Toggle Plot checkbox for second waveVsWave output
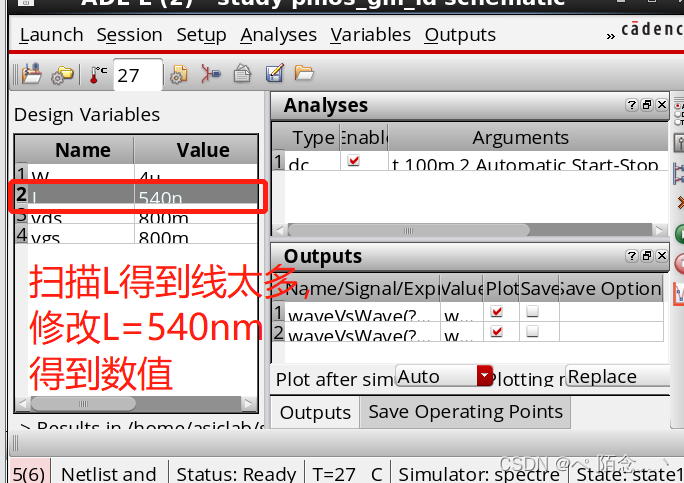Viewport: 684px width, 483px height. click(x=497, y=332)
